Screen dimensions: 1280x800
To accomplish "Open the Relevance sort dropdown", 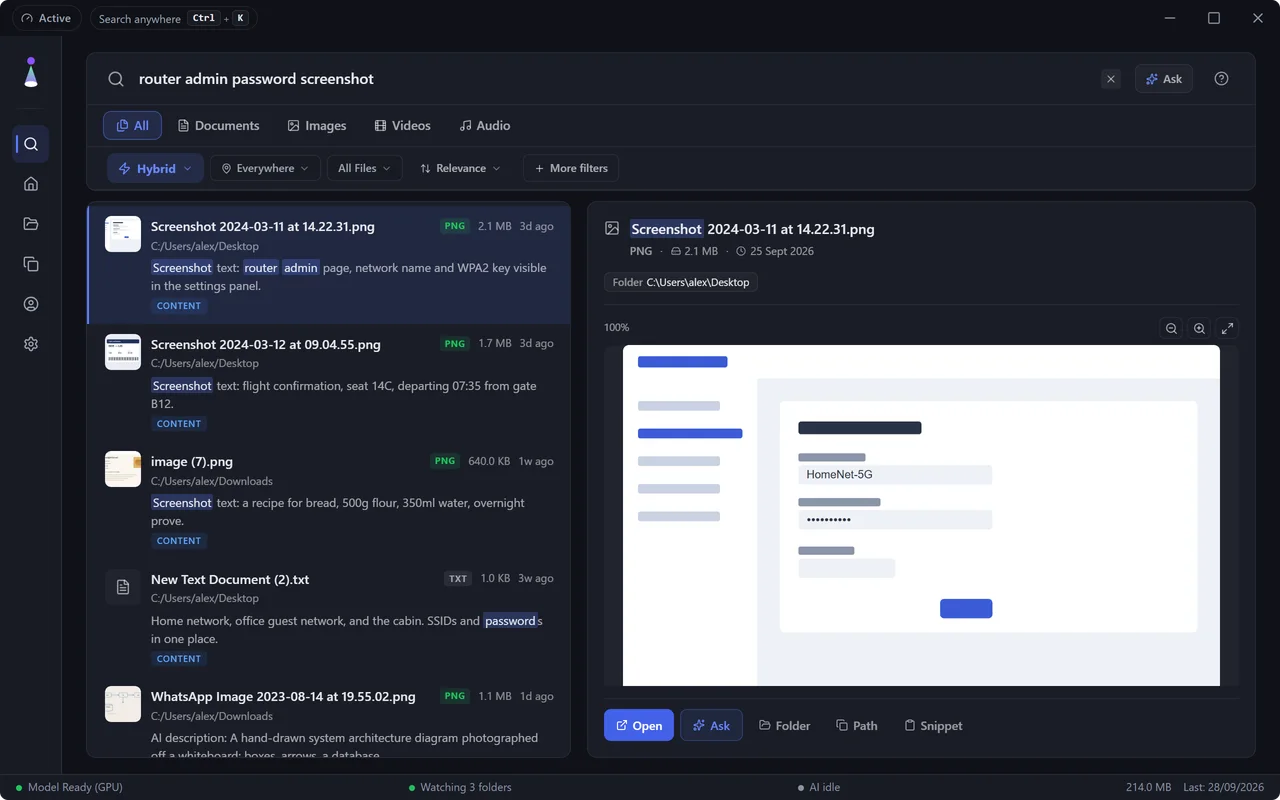I will click(x=461, y=168).
